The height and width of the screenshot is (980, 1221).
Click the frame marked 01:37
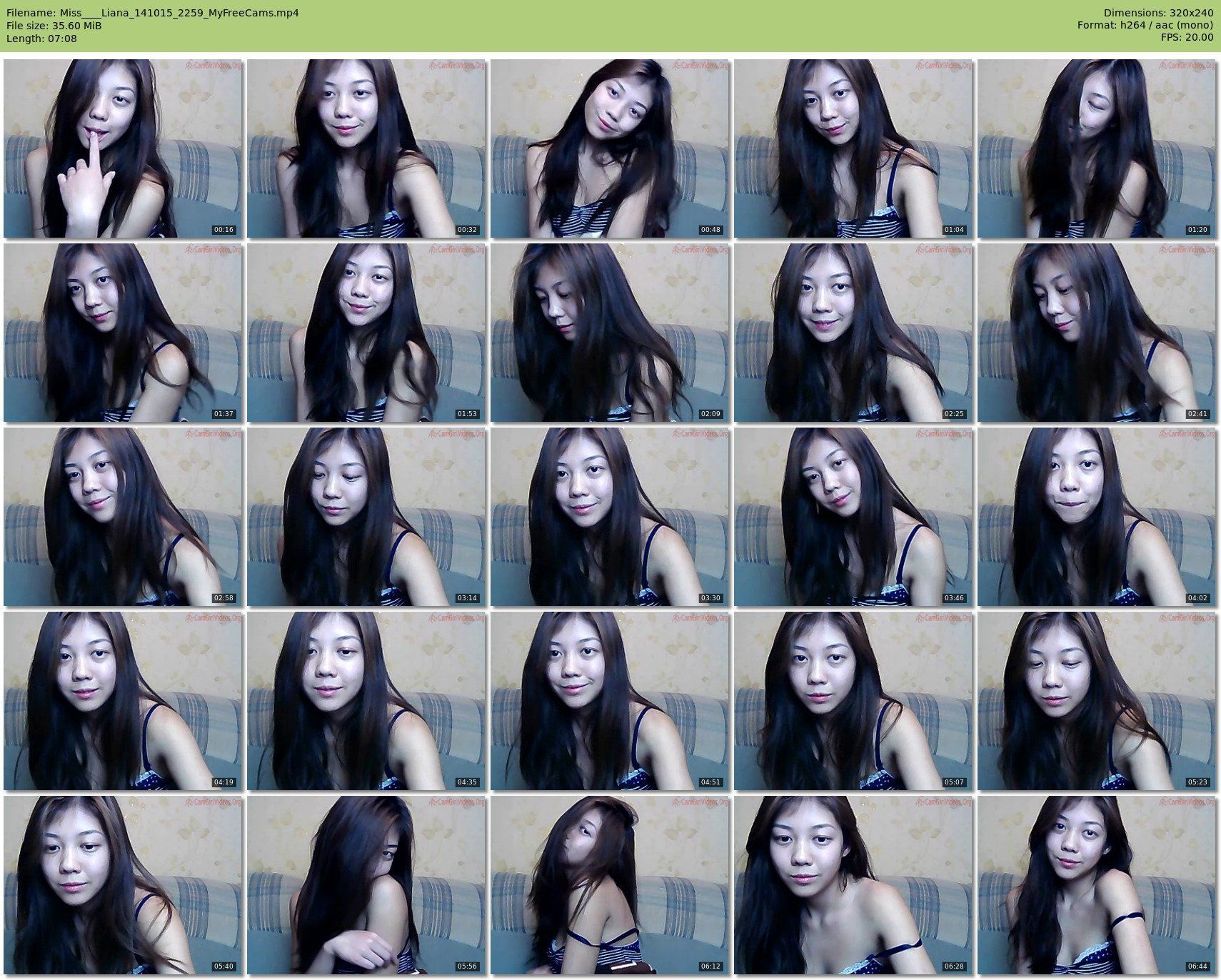pos(123,333)
